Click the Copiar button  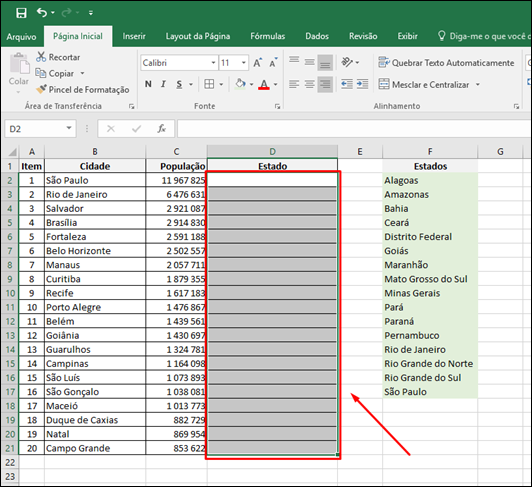coord(55,73)
